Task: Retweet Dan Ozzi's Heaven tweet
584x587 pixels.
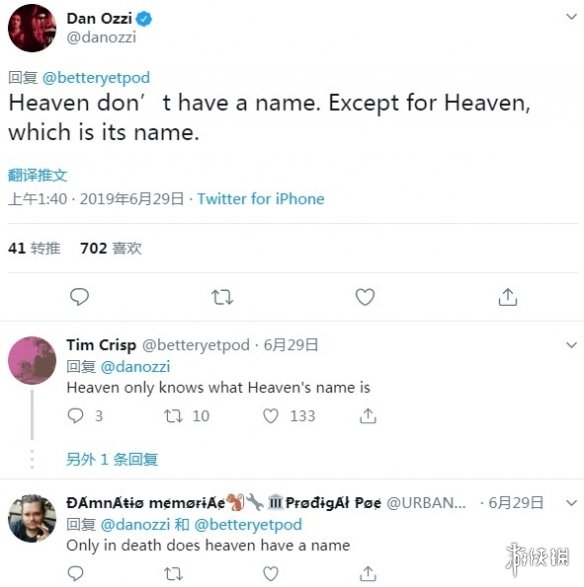Action: click(222, 297)
